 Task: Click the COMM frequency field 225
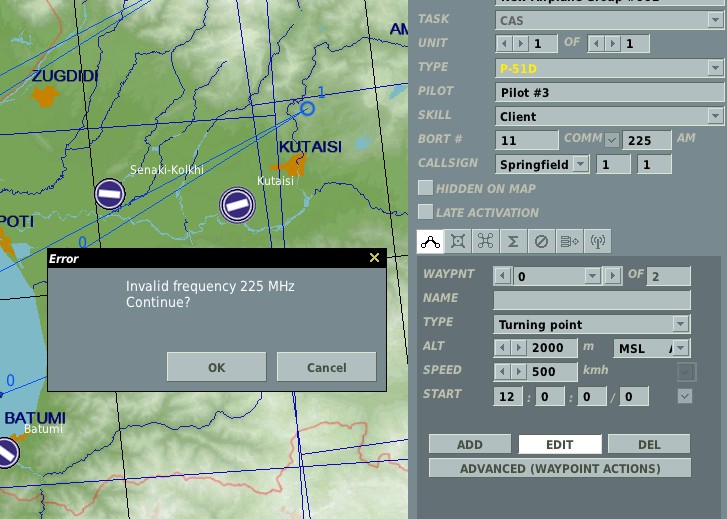pos(647,140)
